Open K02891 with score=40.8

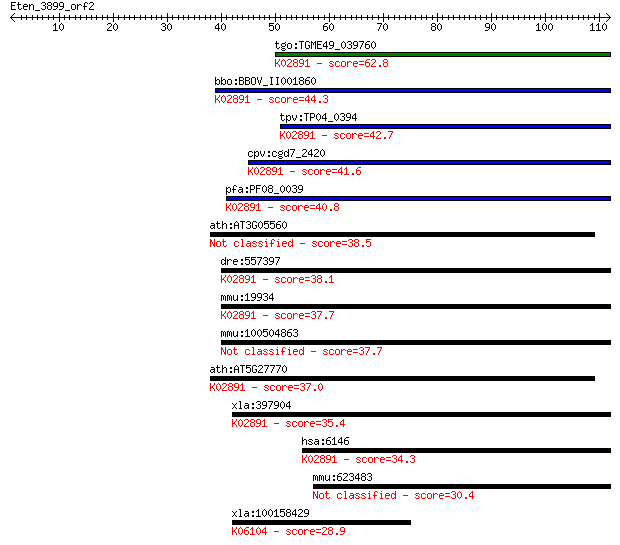click(x=282, y=207)
